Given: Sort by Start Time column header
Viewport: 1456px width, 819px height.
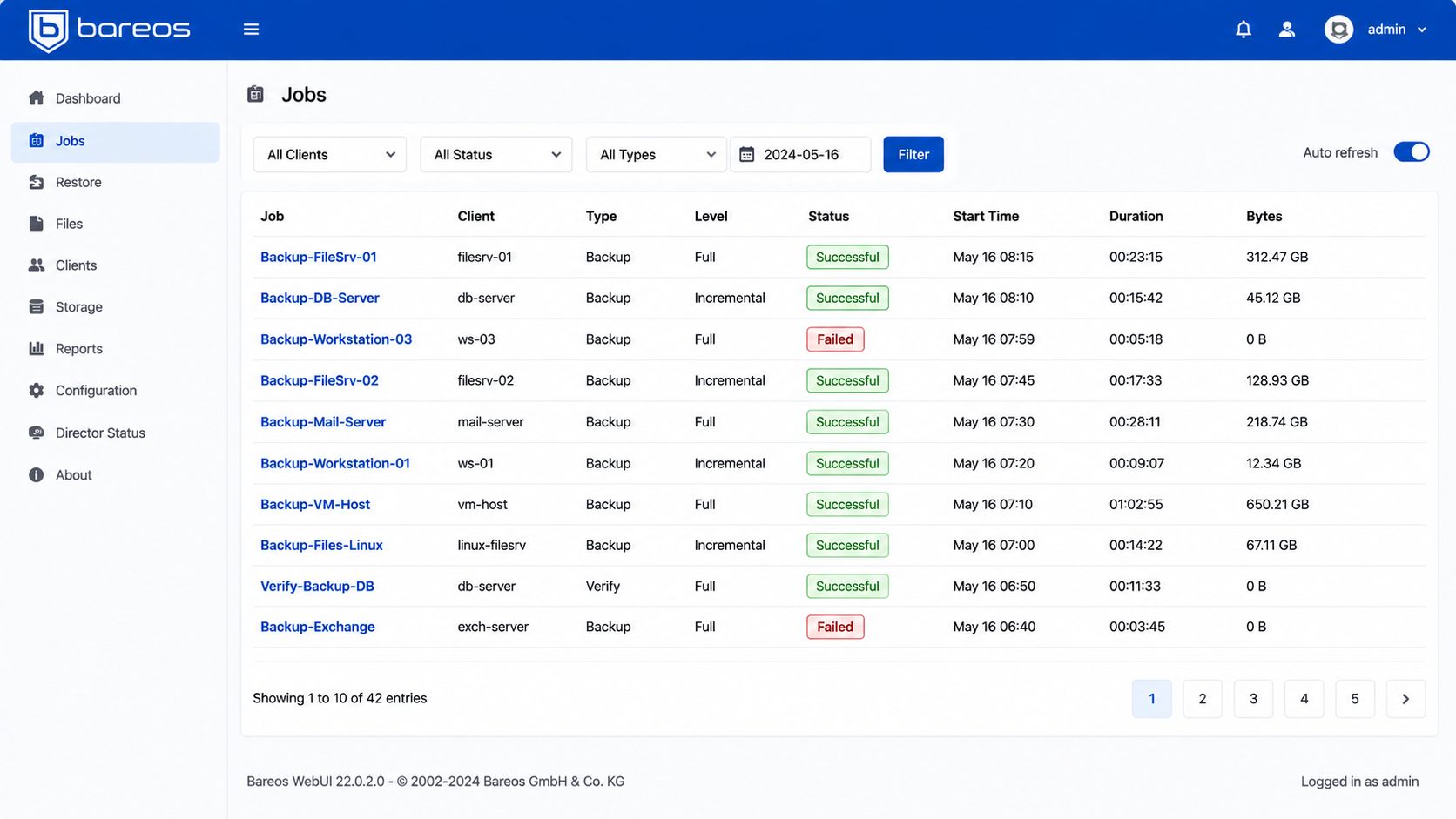Looking at the screenshot, I should click(x=986, y=216).
